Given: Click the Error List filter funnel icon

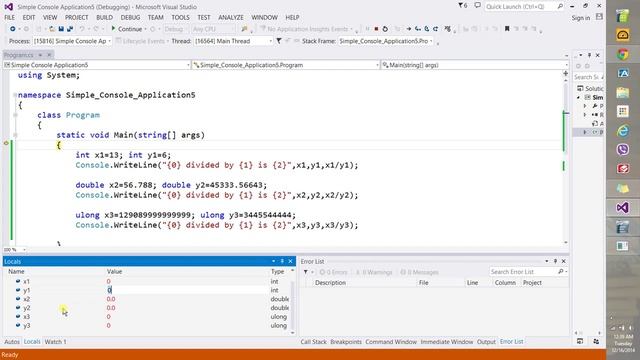Looking at the screenshot, I should coord(306,272).
